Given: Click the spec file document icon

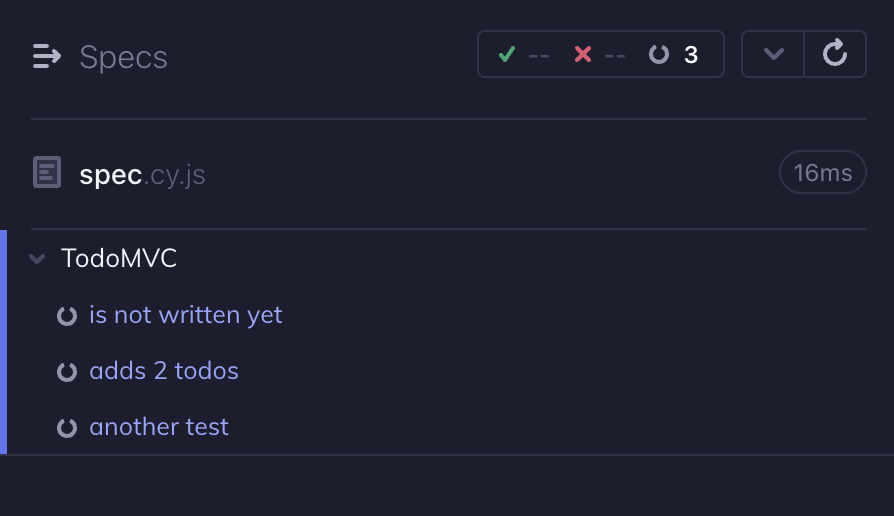Looking at the screenshot, I should click(x=47, y=173).
